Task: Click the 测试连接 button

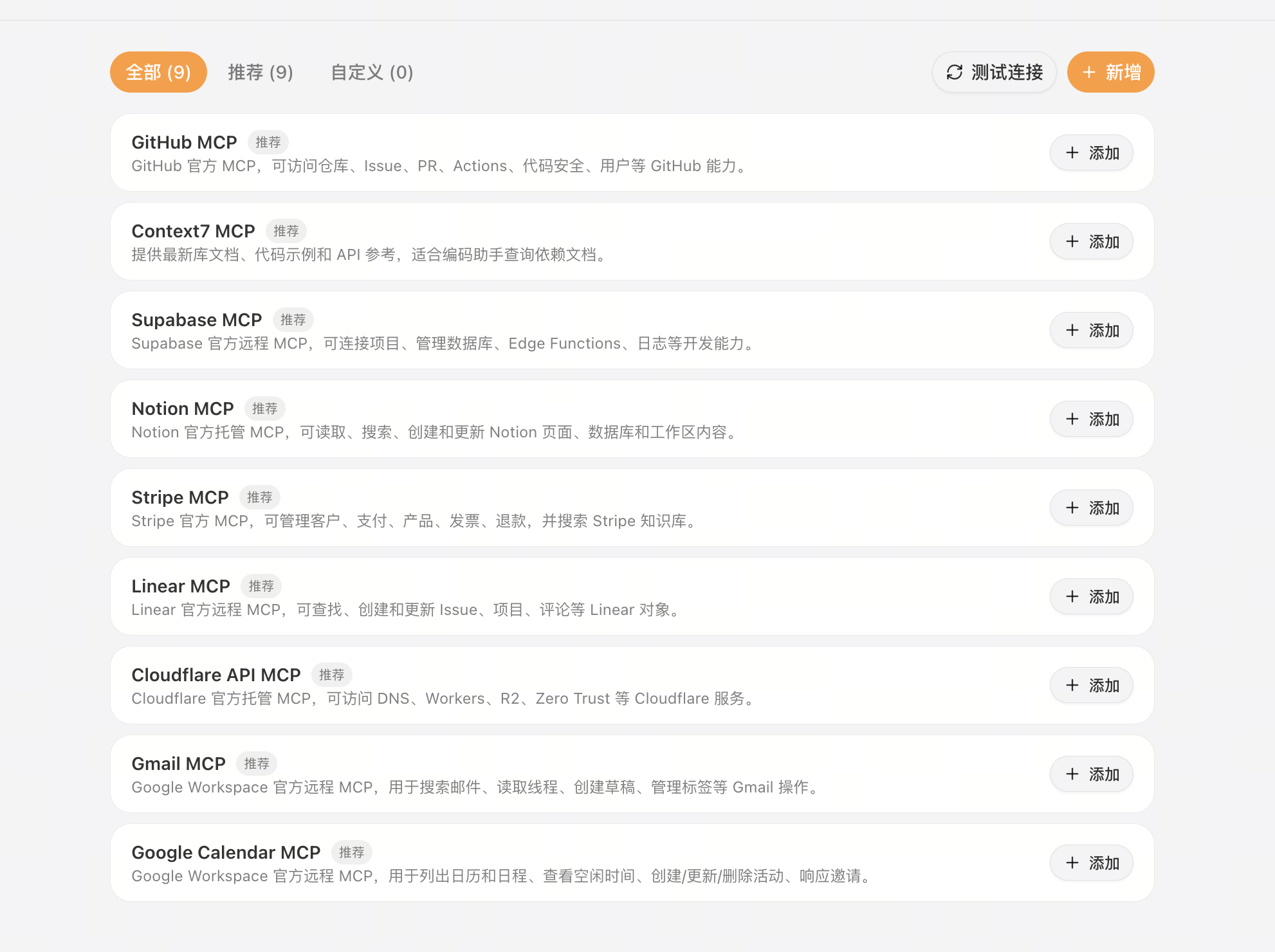Action: tap(994, 72)
